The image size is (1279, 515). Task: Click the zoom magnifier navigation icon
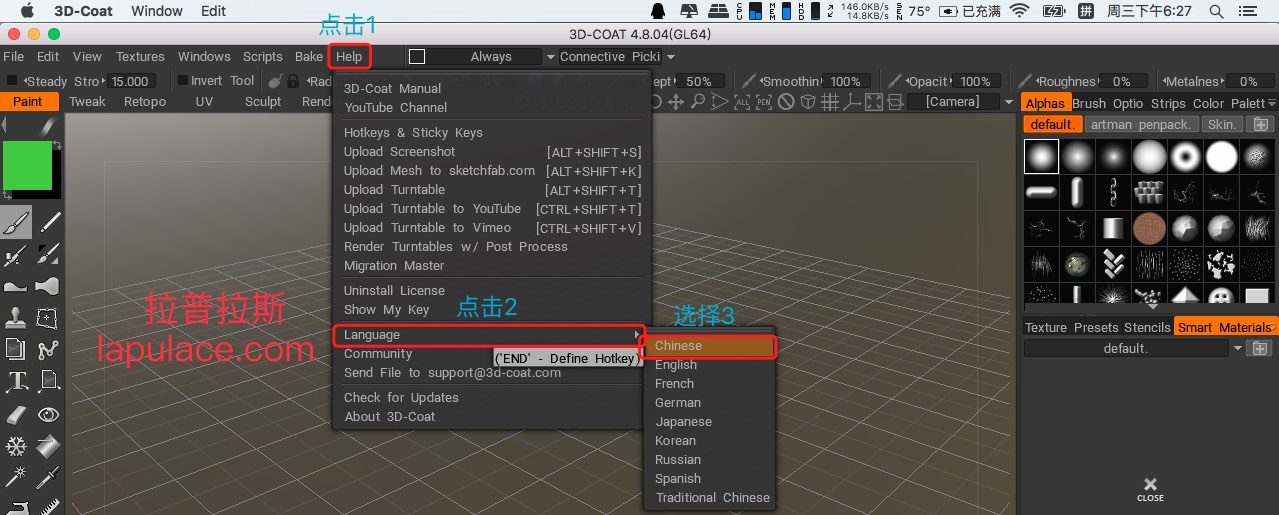click(698, 101)
